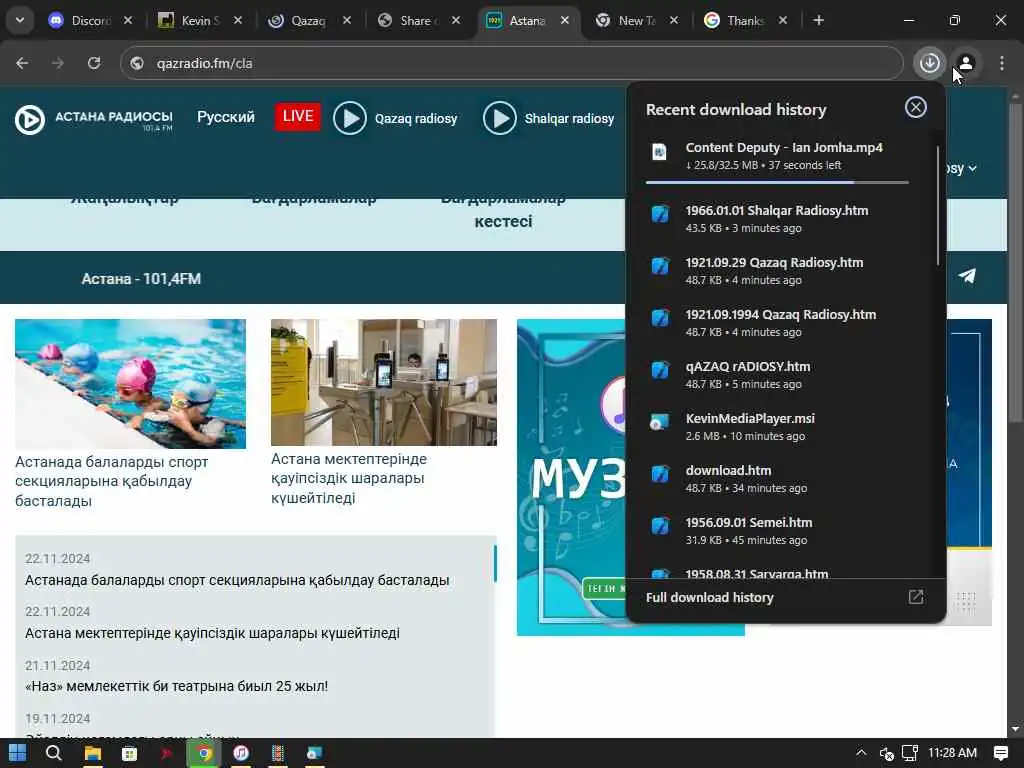
Task: Click Chrome icon in taskbar
Action: pos(204,753)
